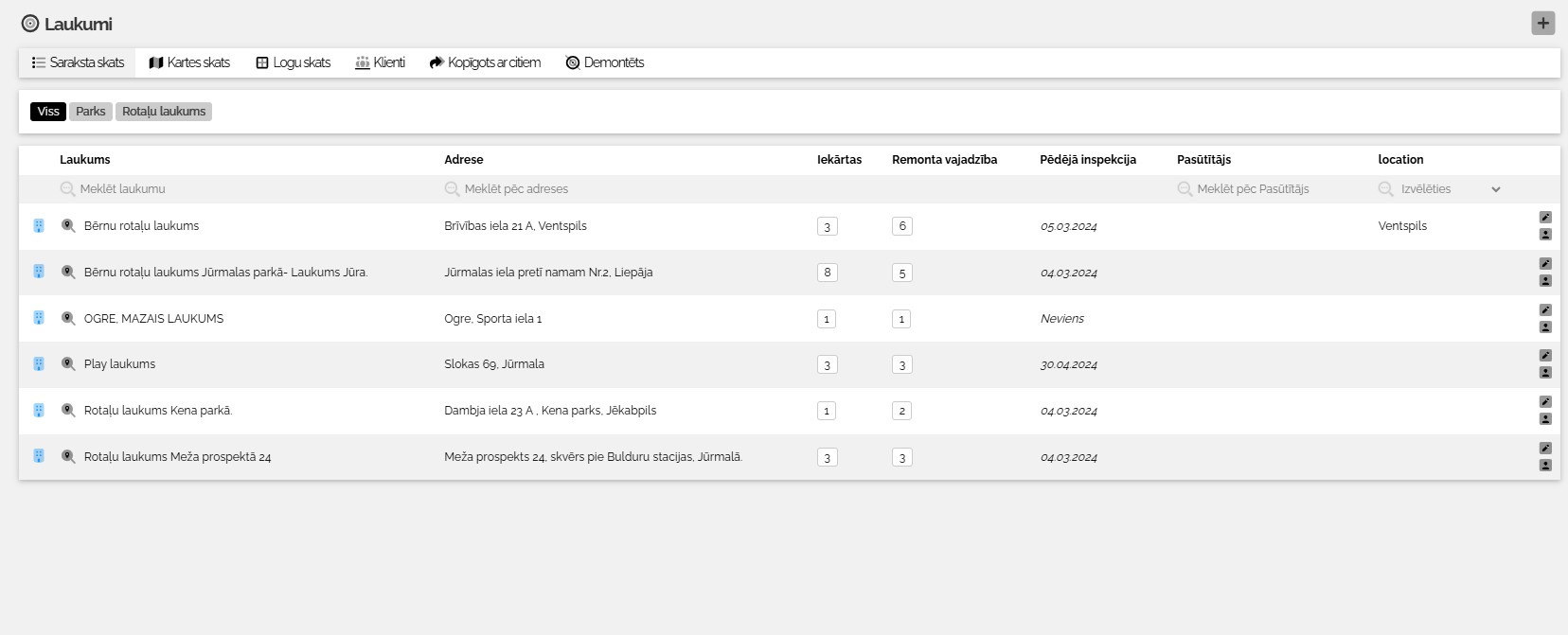
Task: Open the Logu skats tab
Action: click(x=294, y=62)
